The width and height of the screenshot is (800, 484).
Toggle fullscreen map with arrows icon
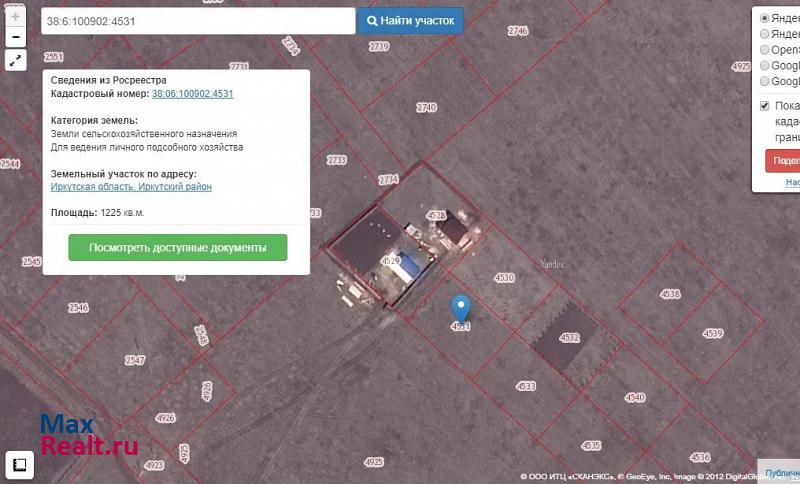pyautogui.click(x=15, y=61)
